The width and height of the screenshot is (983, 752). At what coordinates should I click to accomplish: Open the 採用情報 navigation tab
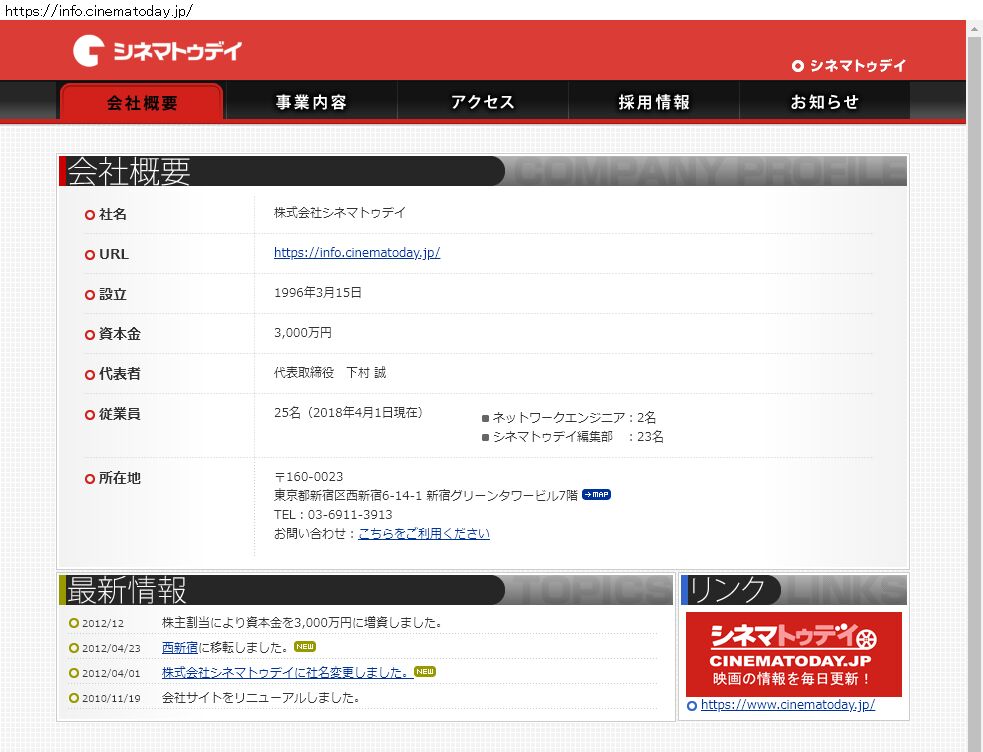(x=654, y=102)
